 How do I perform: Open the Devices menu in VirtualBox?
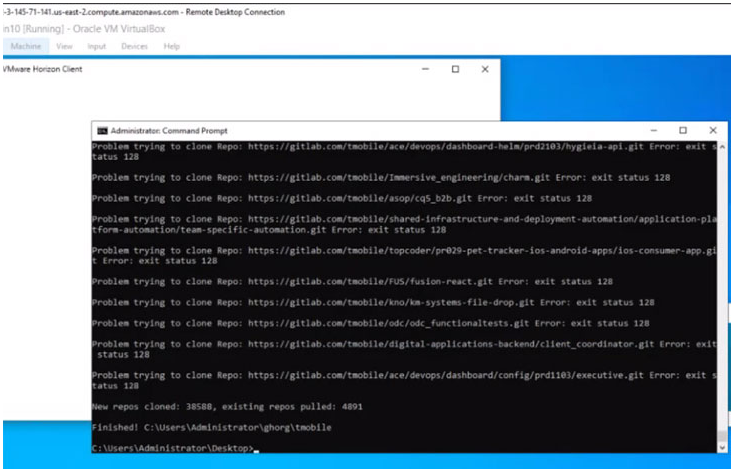point(134,46)
